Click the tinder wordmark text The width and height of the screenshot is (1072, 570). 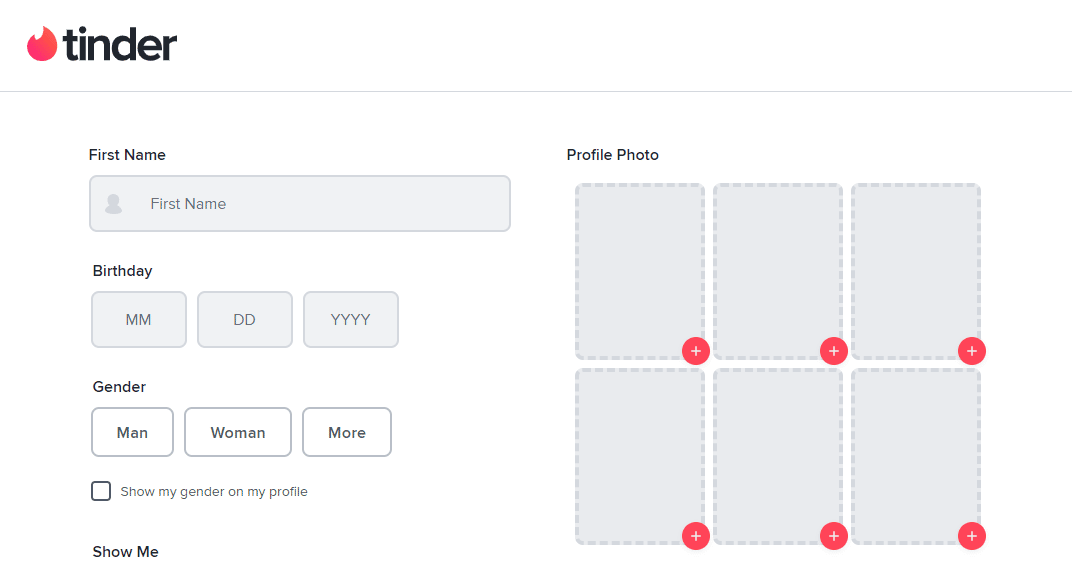pos(120,44)
